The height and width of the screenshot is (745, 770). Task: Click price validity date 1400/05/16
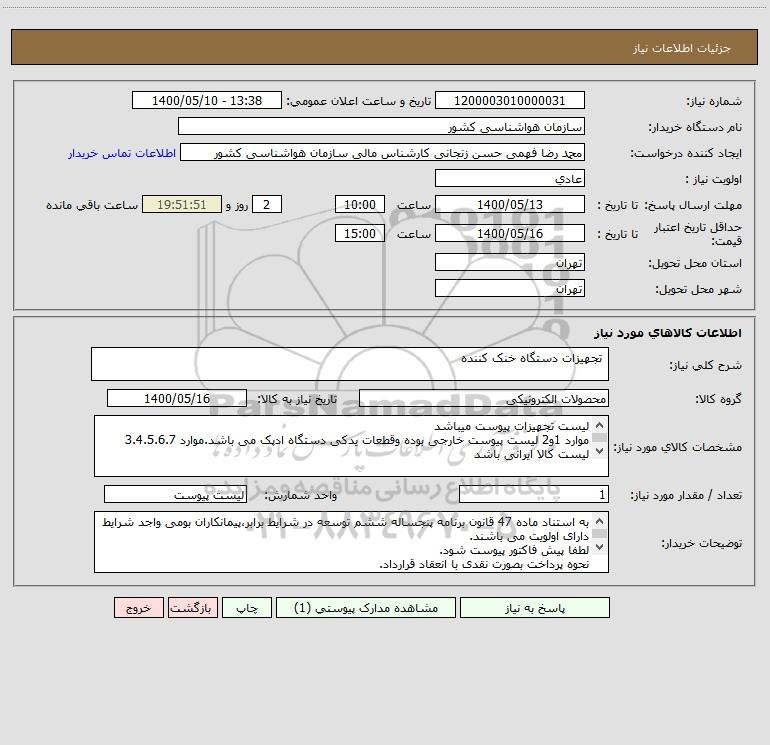(x=510, y=233)
